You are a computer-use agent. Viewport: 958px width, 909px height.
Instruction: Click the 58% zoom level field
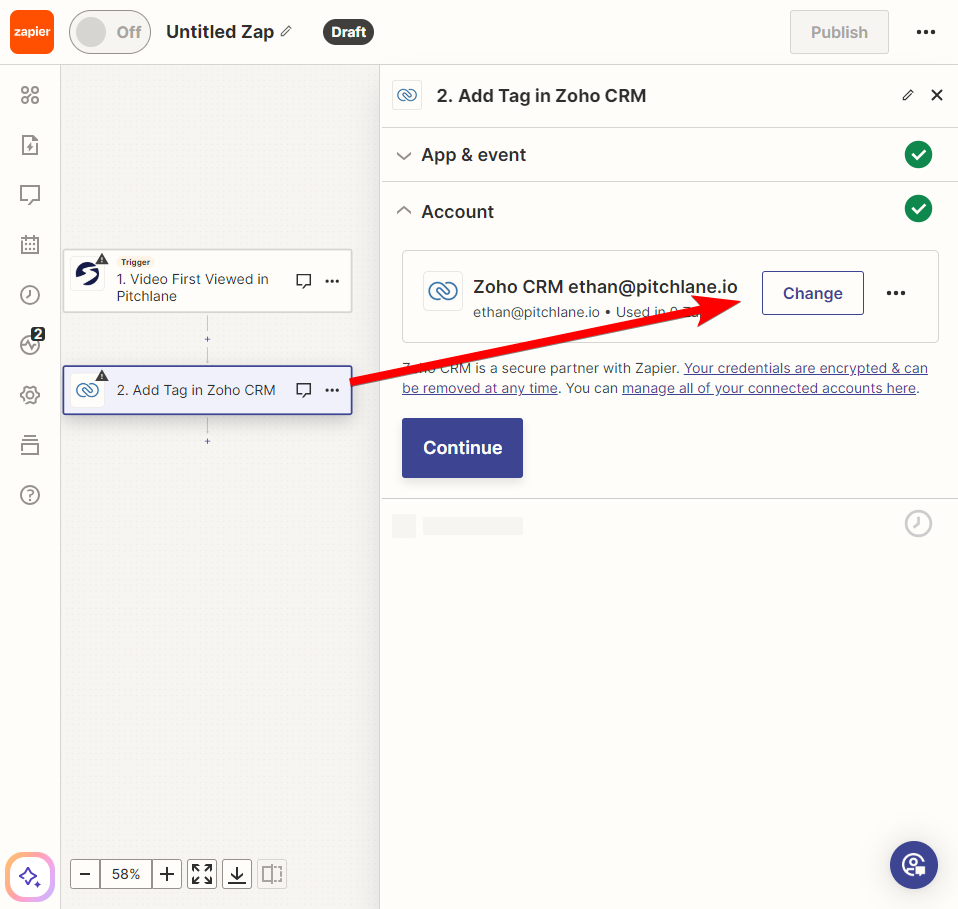[x=126, y=874]
